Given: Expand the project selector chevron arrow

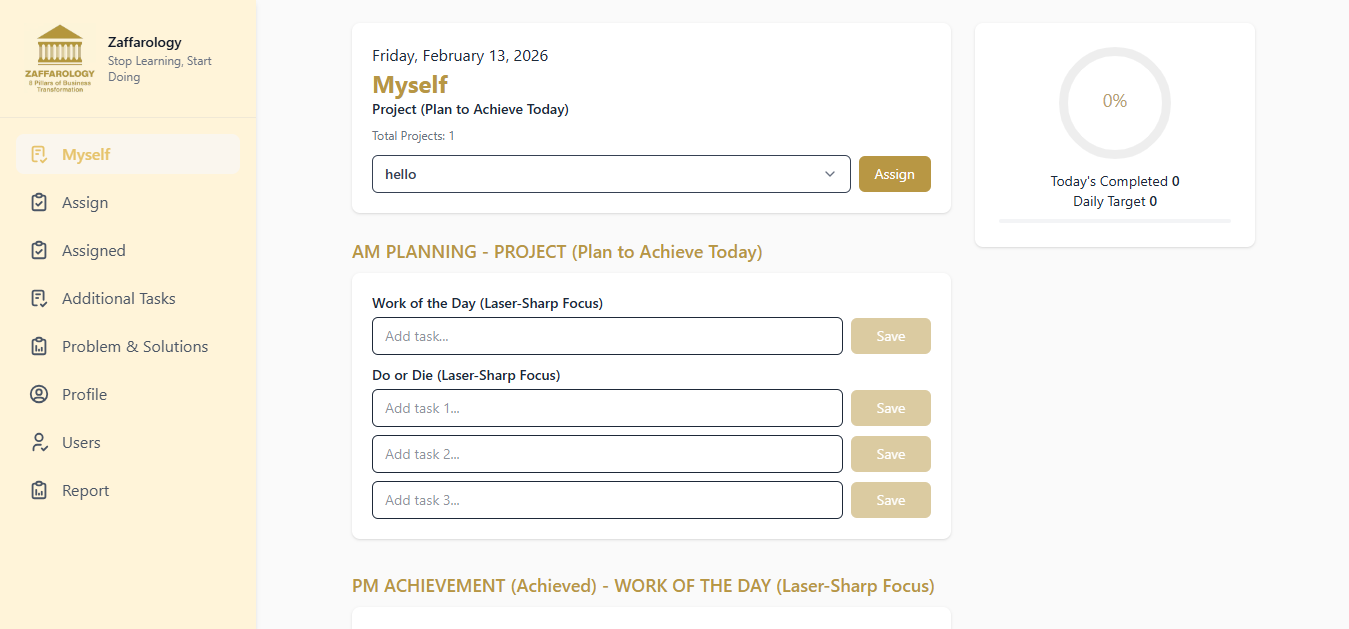Looking at the screenshot, I should pos(830,174).
